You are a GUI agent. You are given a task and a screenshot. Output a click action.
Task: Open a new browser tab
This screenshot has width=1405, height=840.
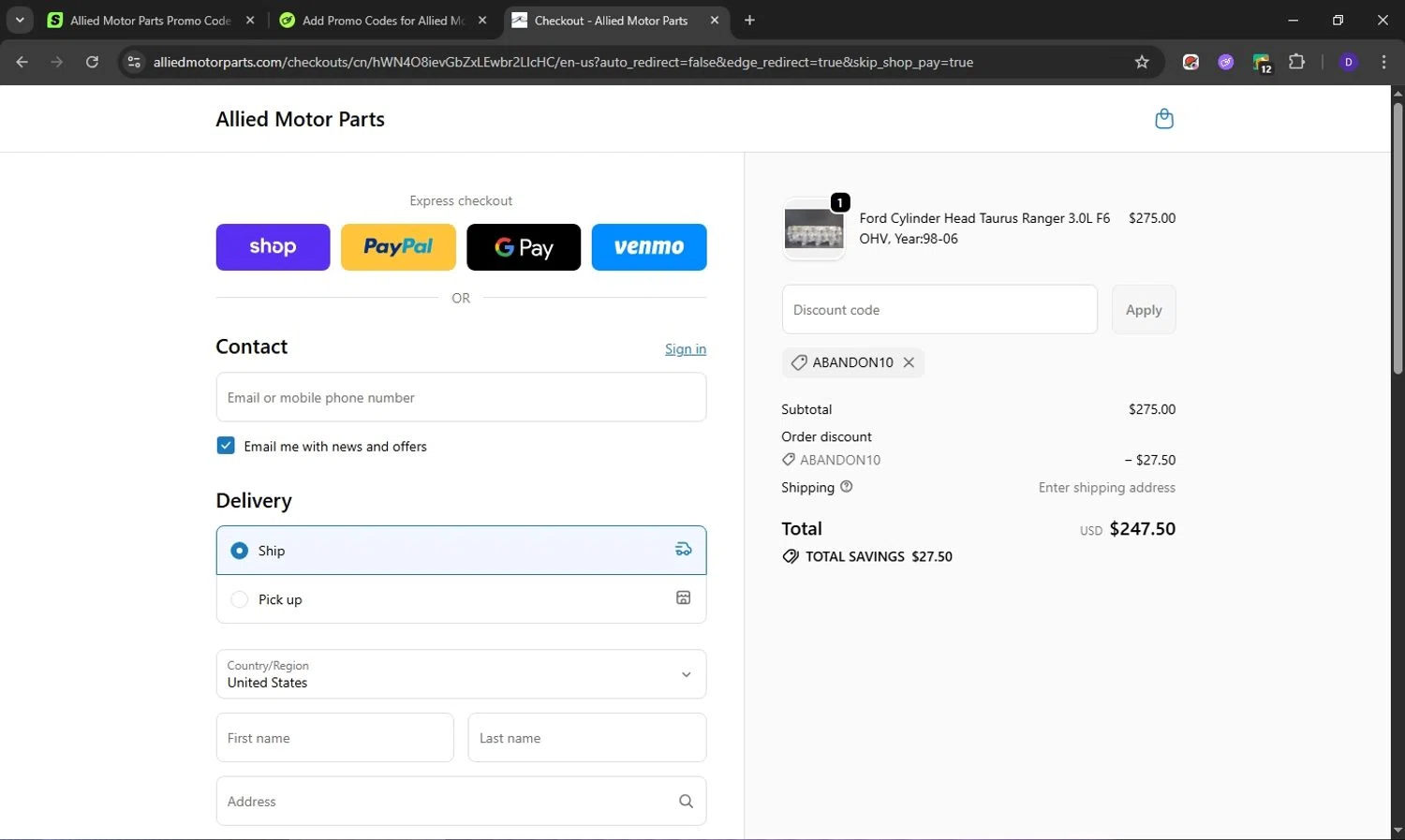tap(749, 20)
